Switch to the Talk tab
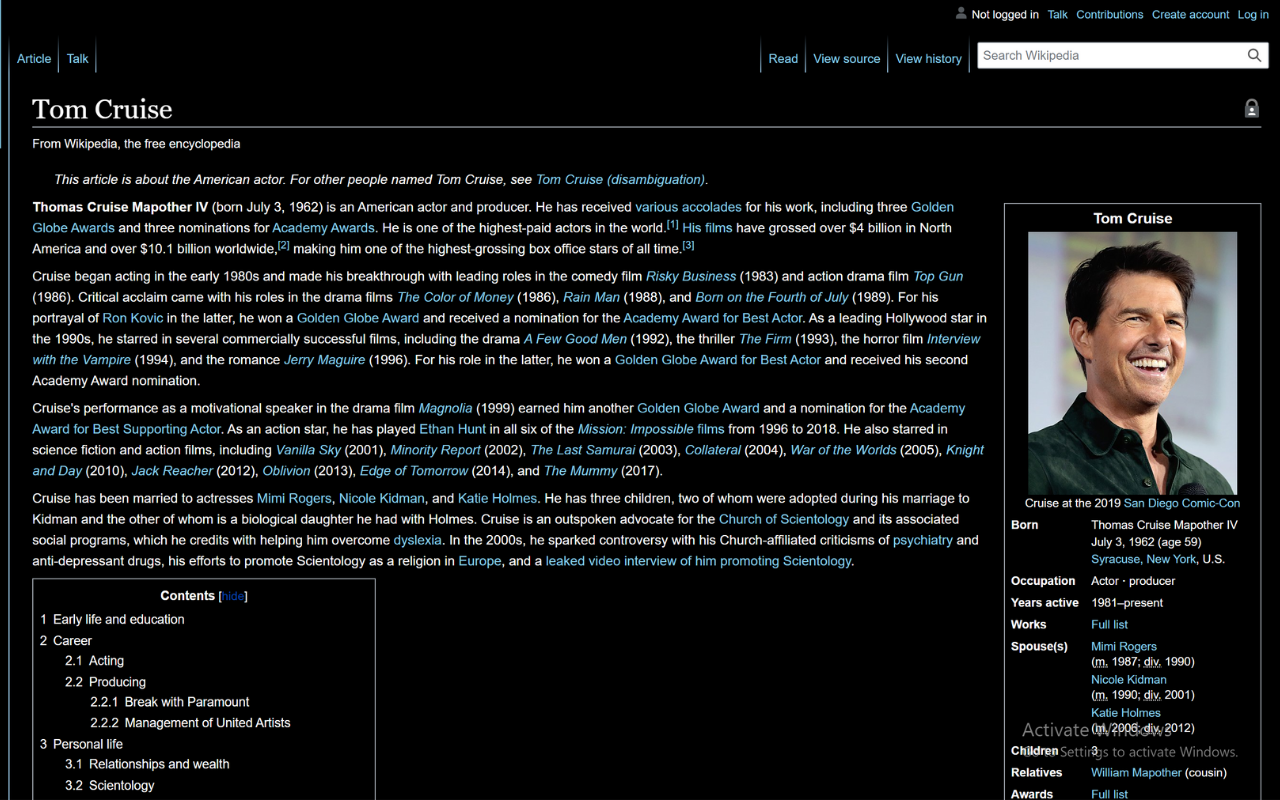Image resolution: width=1280 pixels, height=800 pixels. [78, 59]
